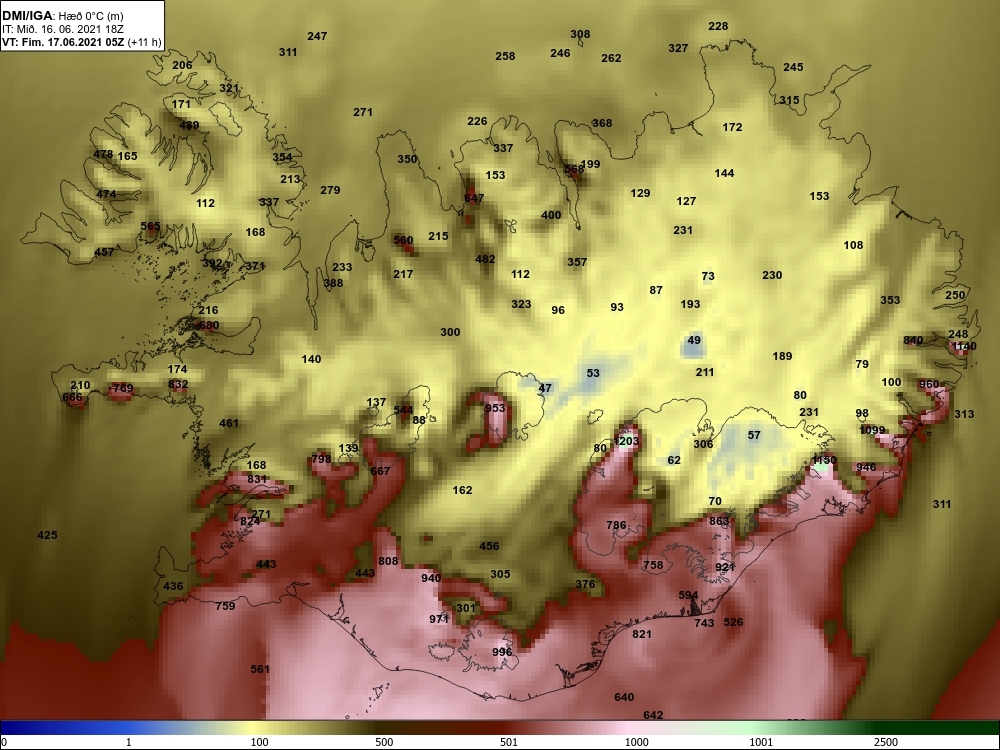Click the 798 map value
Image resolution: width=1000 pixels, height=750 pixels.
click(x=321, y=459)
